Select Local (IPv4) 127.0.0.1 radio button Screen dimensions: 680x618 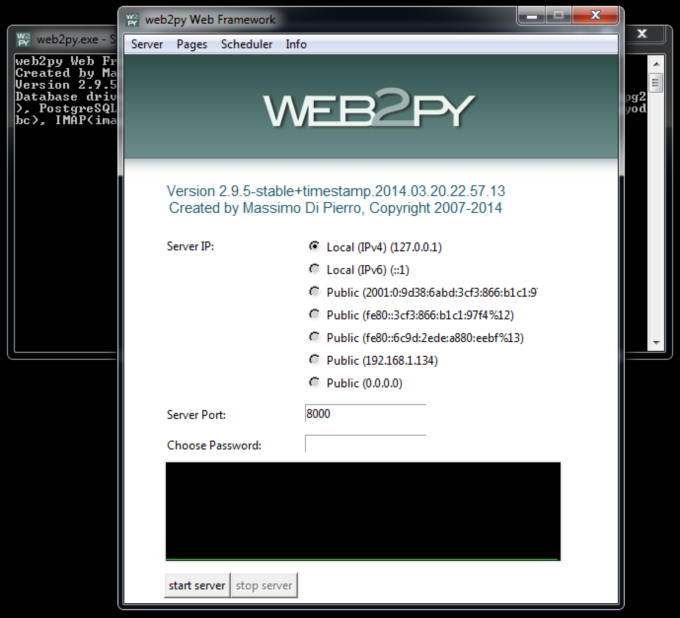coord(314,246)
